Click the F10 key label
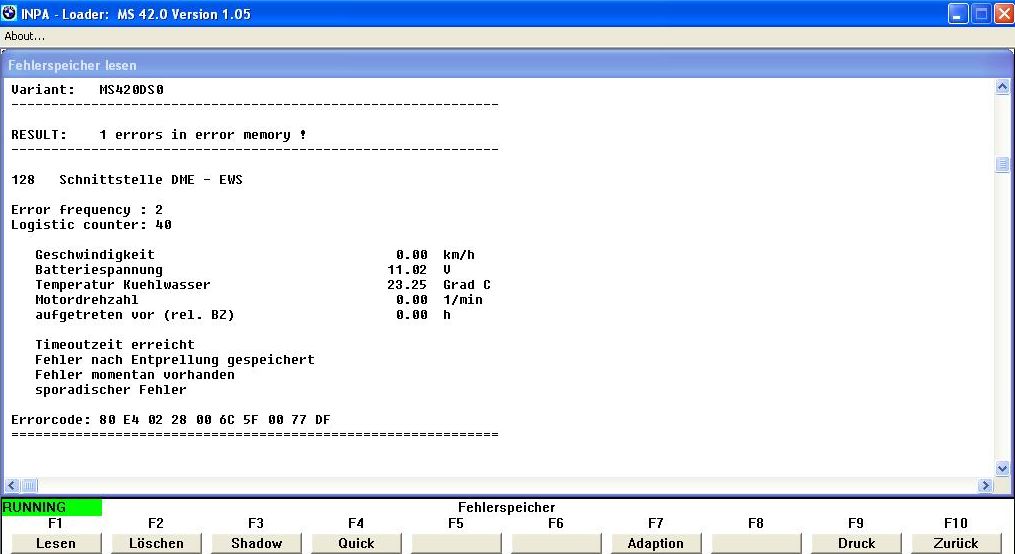The width and height of the screenshot is (1015, 554). coord(956,523)
